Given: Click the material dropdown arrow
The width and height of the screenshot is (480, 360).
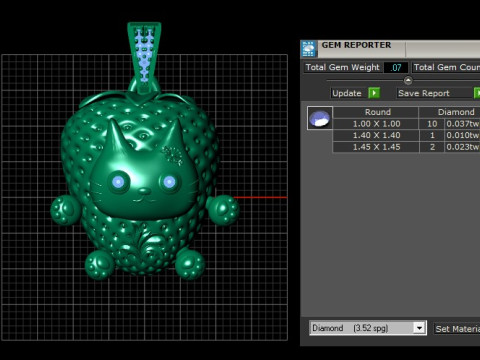Looking at the screenshot, I should click(419, 328).
